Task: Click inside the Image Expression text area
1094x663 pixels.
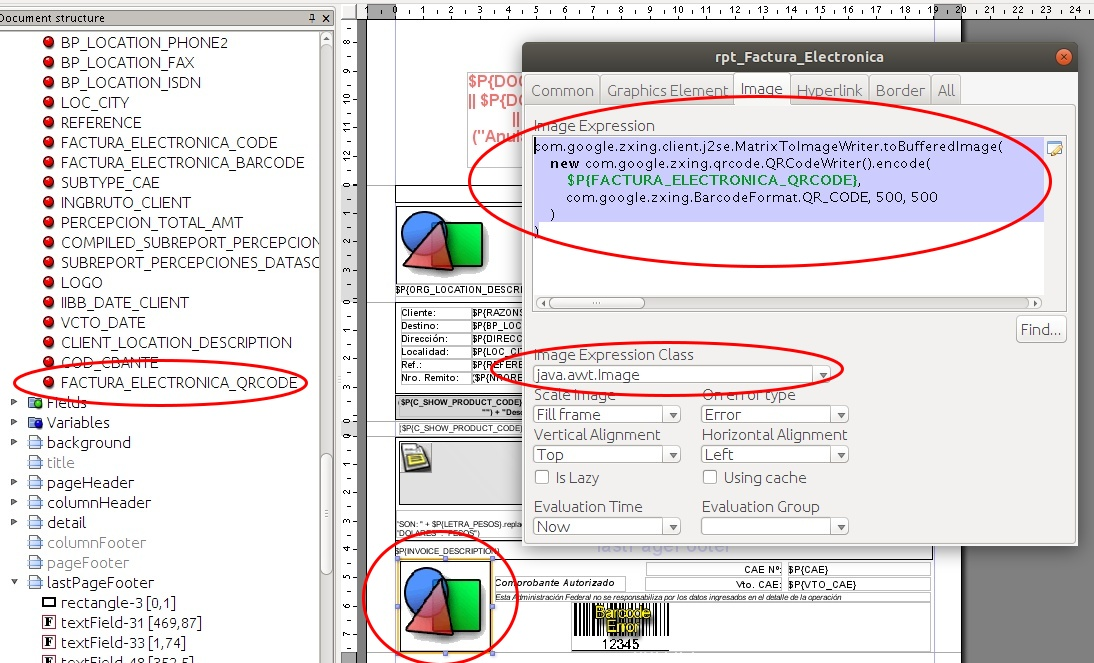Action: [788, 216]
